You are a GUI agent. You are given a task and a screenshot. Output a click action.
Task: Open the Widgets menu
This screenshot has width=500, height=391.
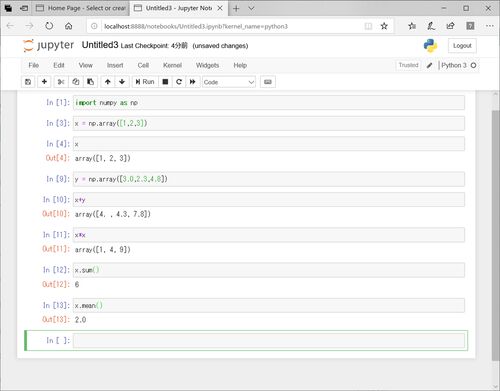click(x=207, y=65)
